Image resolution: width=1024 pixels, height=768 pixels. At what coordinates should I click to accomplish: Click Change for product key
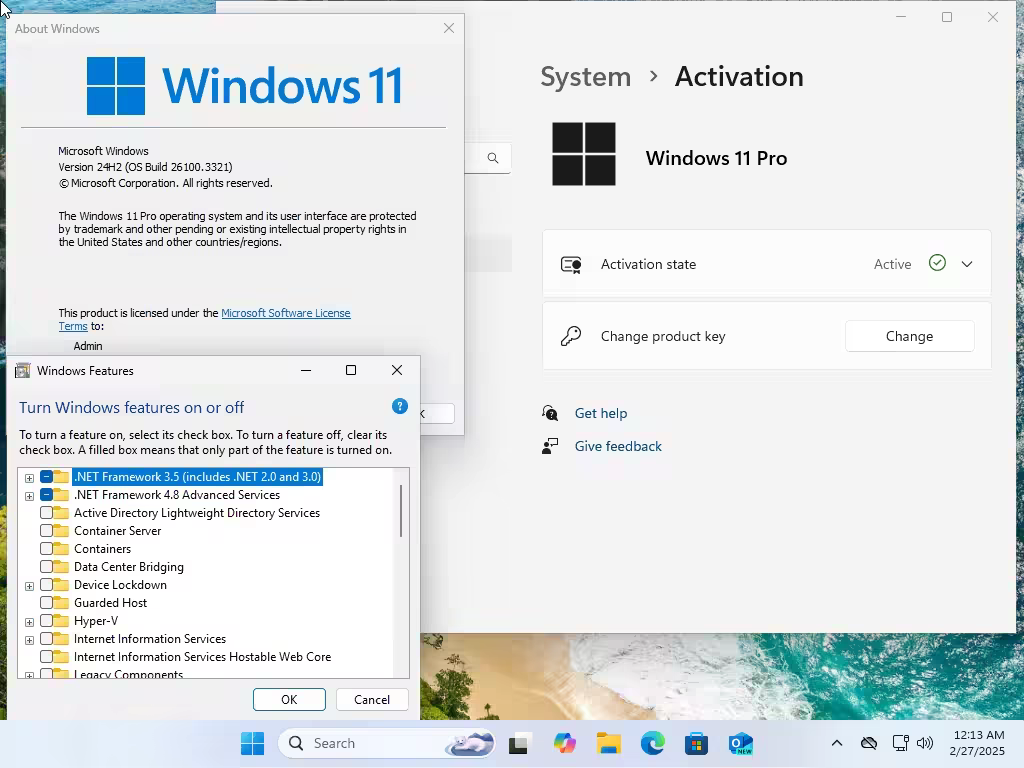[x=909, y=336]
